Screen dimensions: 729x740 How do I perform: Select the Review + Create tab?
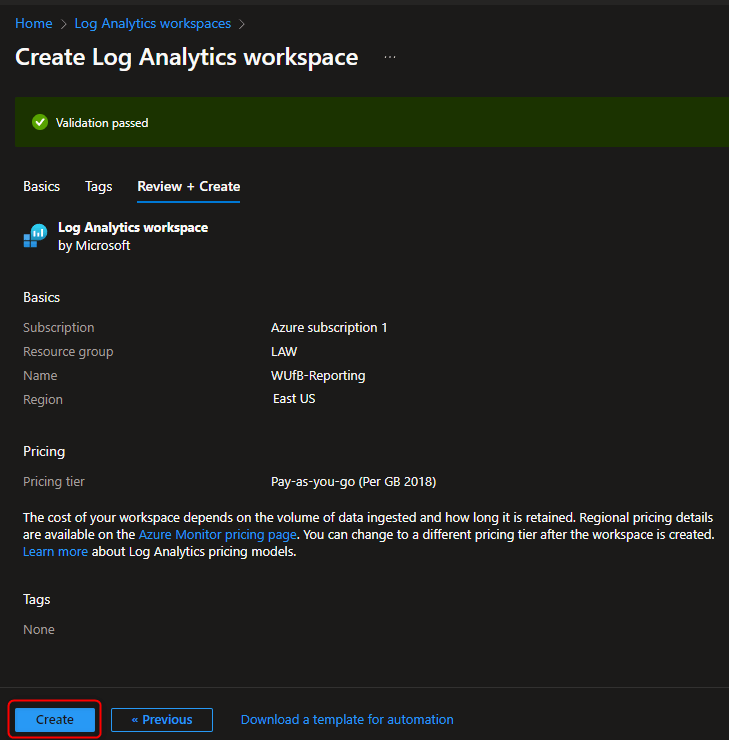coord(189,186)
